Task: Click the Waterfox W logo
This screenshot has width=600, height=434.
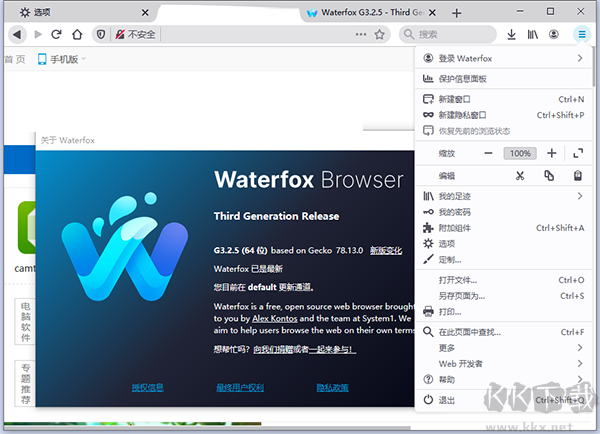Action: click(x=125, y=247)
